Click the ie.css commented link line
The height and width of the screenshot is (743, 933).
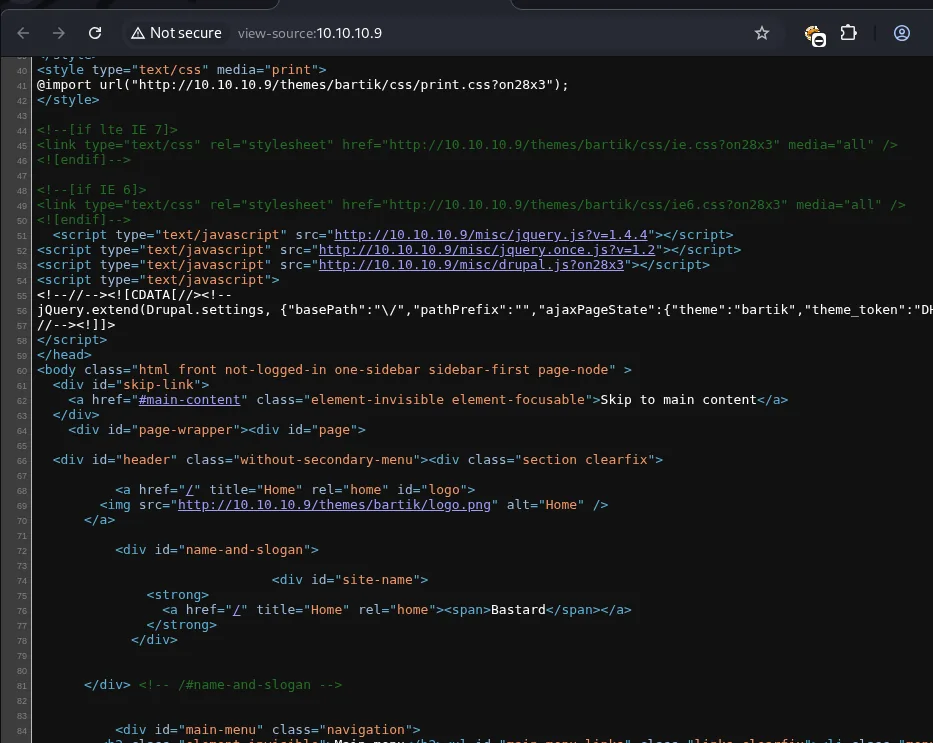467,145
